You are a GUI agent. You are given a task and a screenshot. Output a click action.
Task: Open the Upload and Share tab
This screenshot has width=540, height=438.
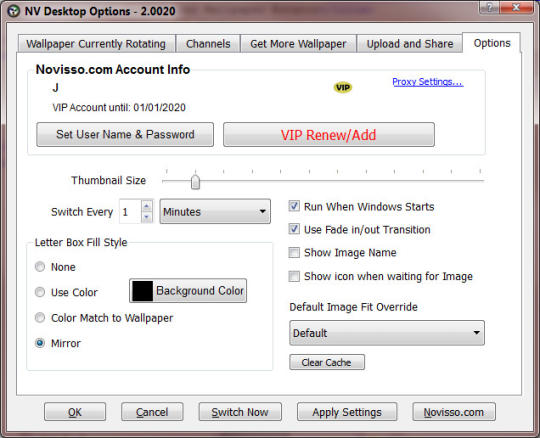[x=409, y=44]
